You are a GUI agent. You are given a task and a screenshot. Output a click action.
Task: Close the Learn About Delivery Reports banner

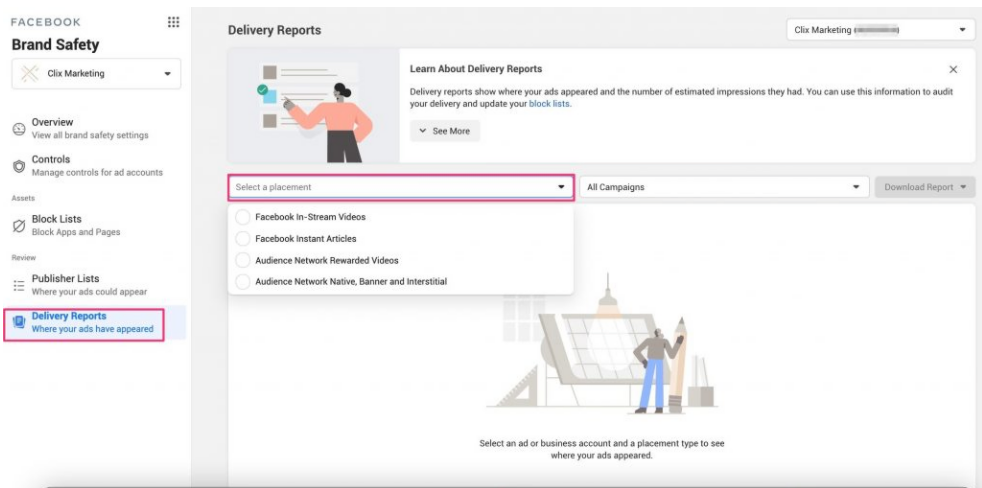953,70
